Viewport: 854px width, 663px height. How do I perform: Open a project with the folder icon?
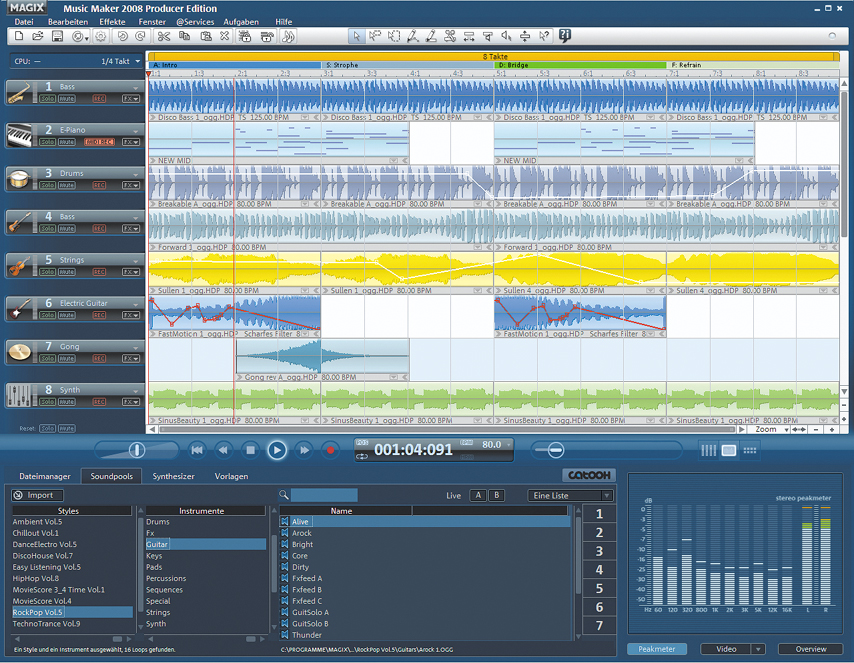pyautogui.click(x=38, y=37)
